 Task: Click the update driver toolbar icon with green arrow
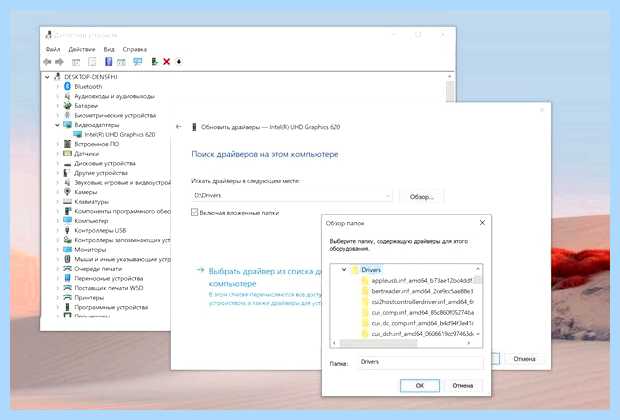pos(155,62)
